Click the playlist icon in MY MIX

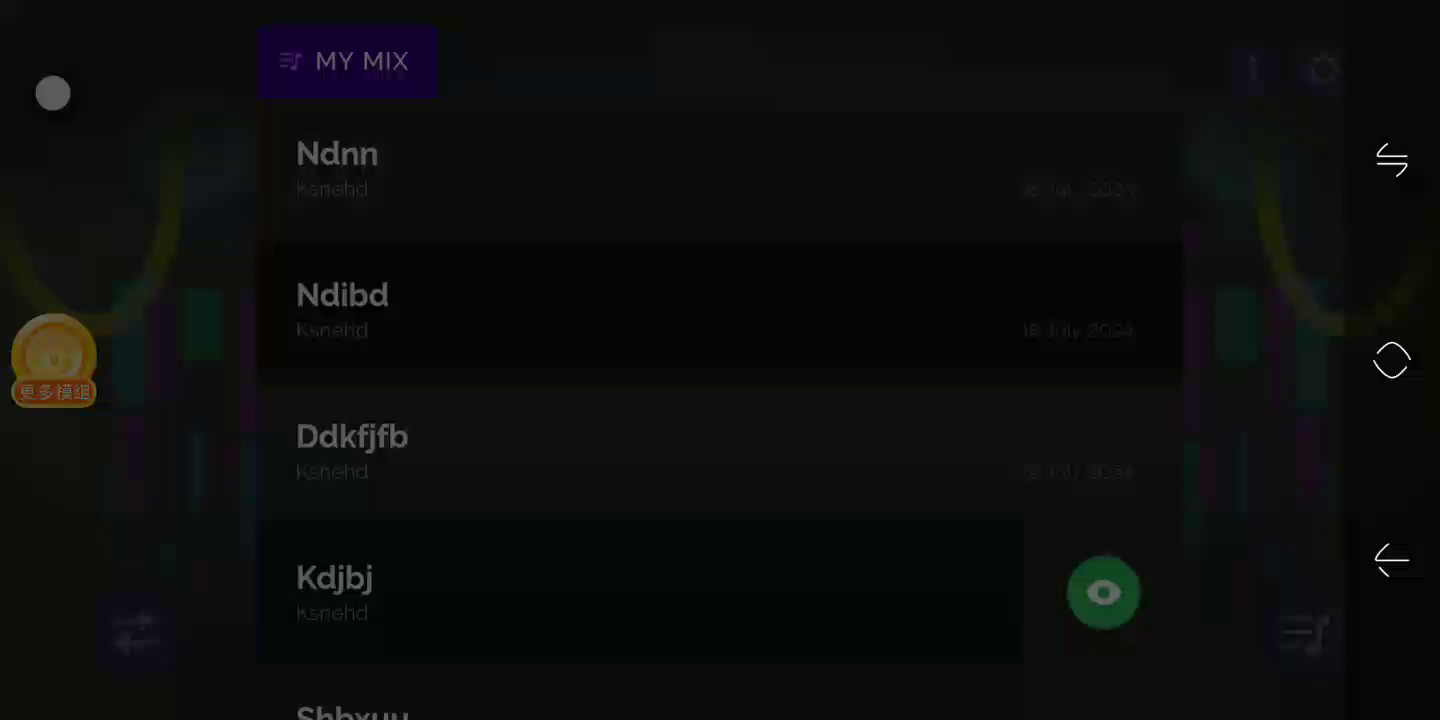pos(291,62)
